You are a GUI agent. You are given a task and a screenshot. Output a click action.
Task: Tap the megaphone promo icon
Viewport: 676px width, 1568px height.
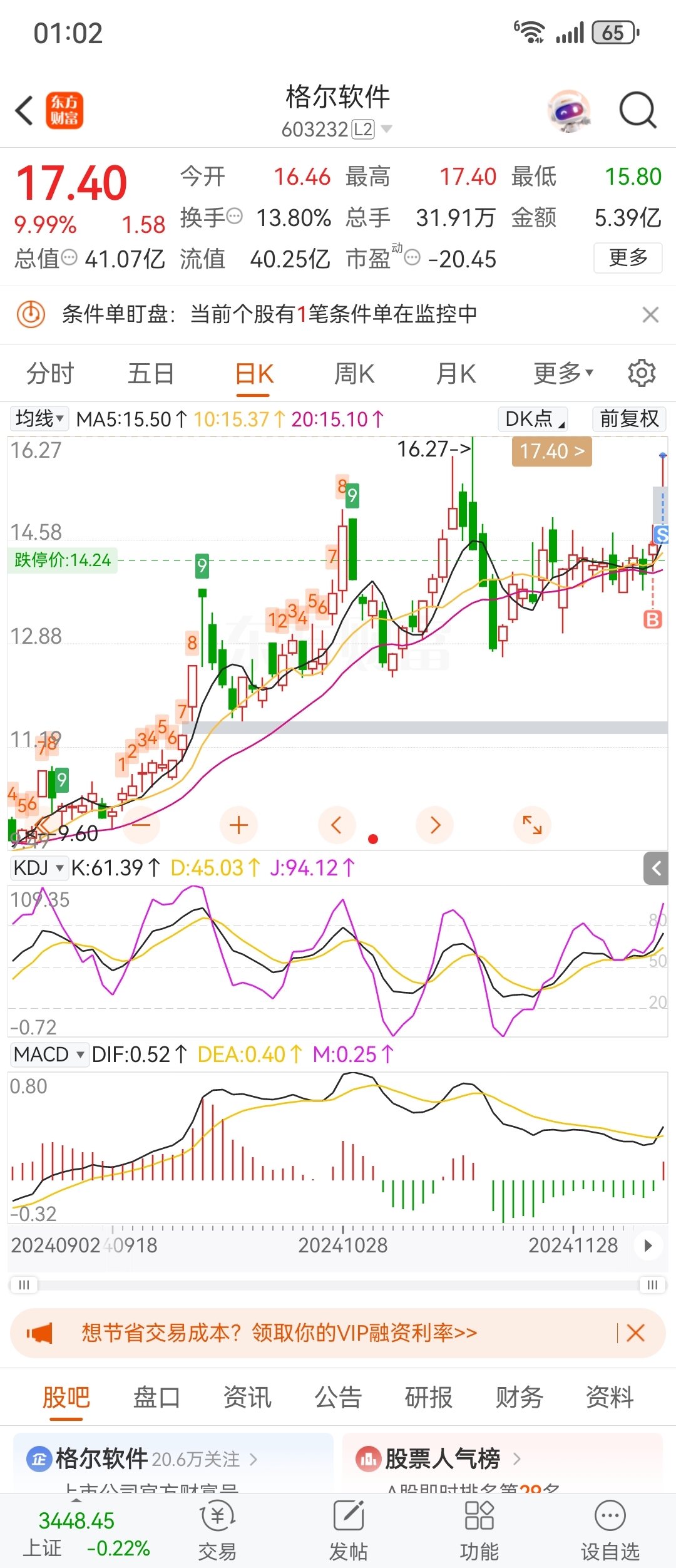[40, 1333]
